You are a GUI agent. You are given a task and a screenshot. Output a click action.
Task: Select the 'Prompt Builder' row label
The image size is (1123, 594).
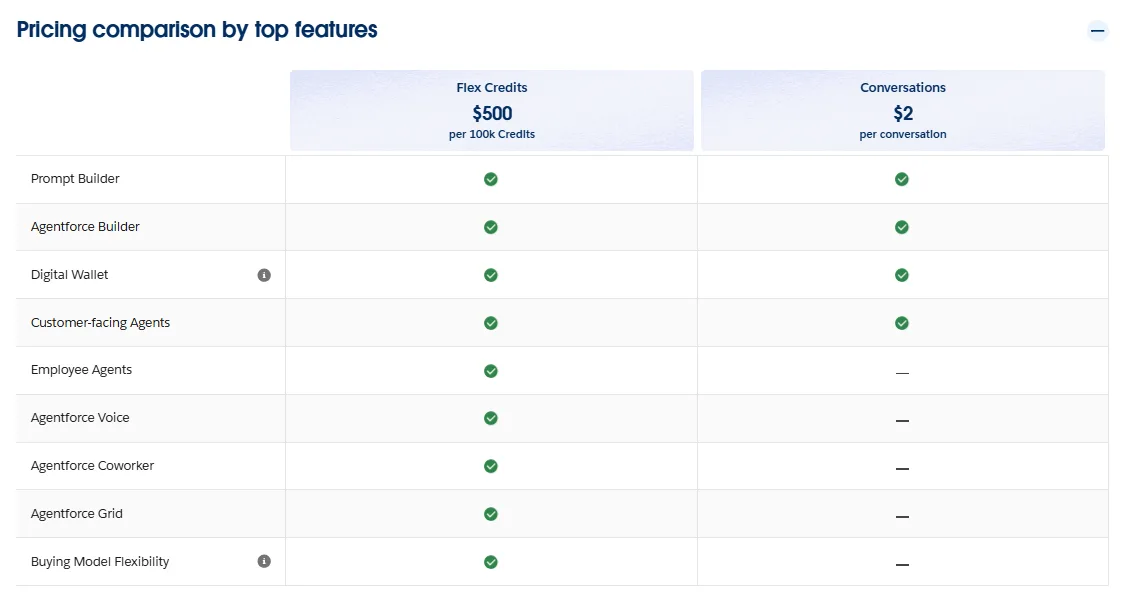75,178
